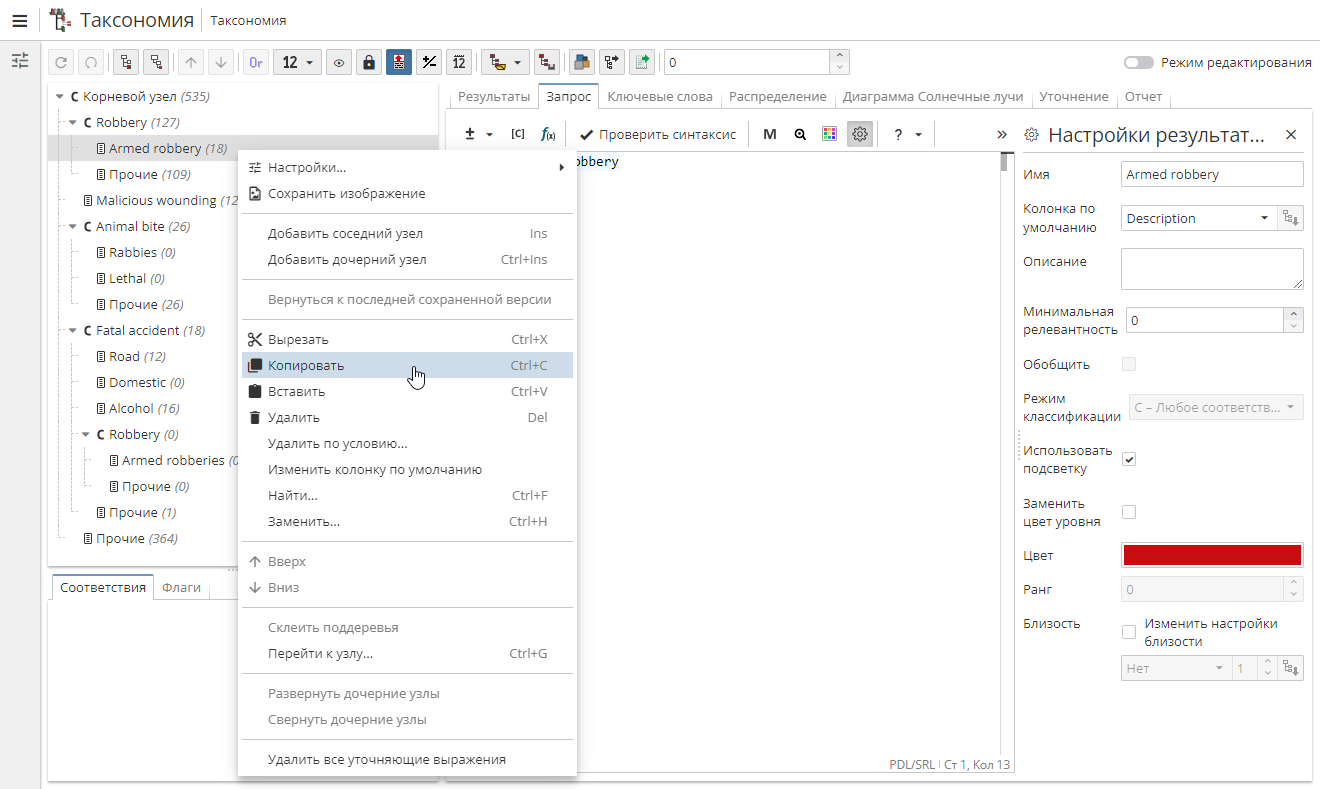This screenshot has height=789, width=1320.
Task: Uncheck Использовать подсветку checkbox
Action: pyautogui.click(x=1129, y=459)
